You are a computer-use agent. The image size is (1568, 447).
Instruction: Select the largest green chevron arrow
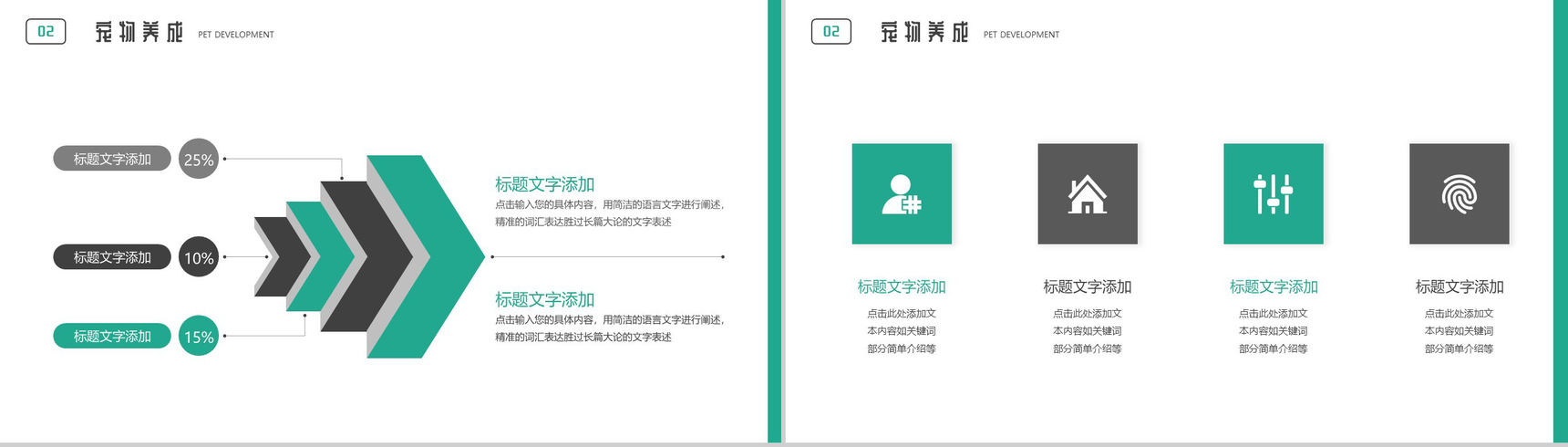[x=436, y=256]
